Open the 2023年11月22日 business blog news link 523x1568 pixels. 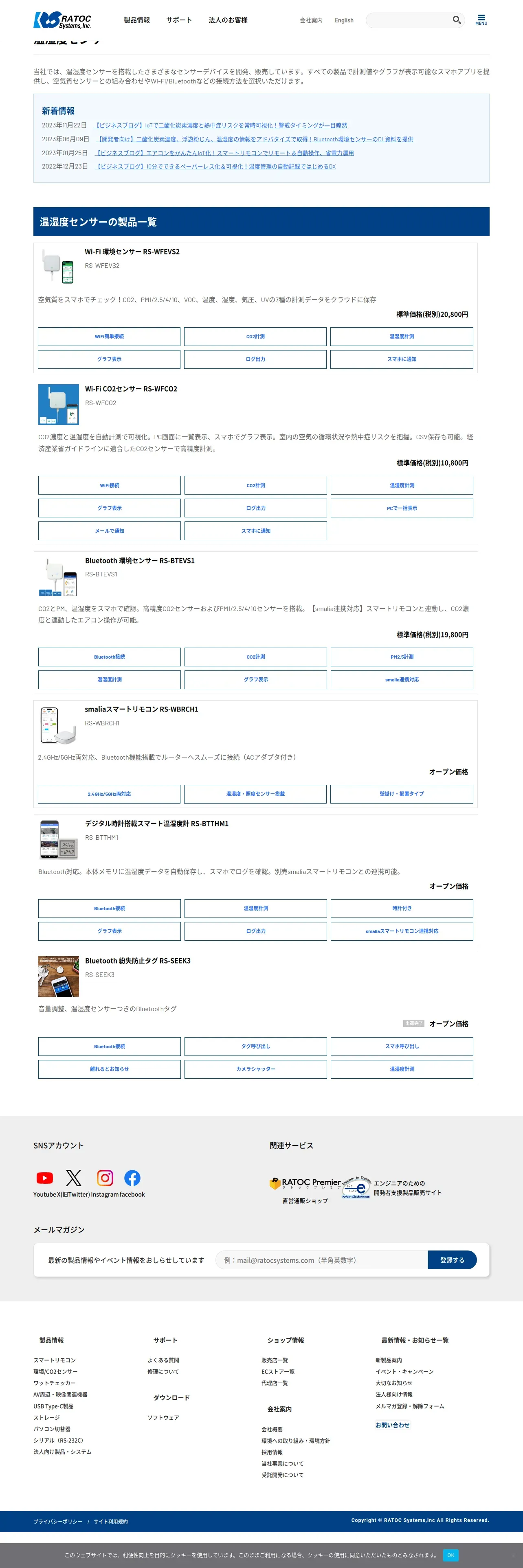click(220, 125)
